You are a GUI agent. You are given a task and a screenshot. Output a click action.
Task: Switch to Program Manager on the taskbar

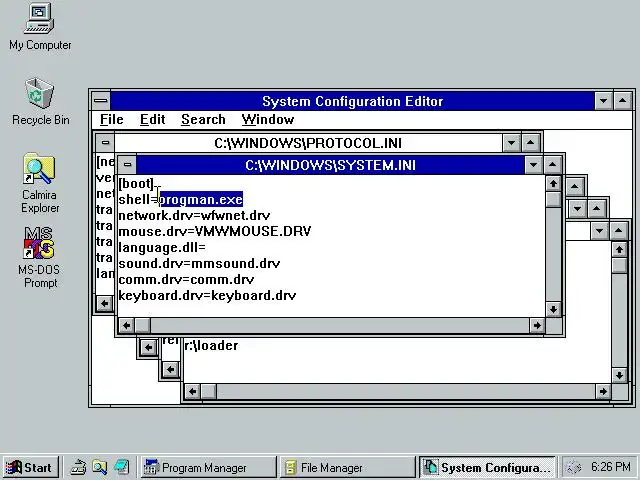click(x=208, y=467)
